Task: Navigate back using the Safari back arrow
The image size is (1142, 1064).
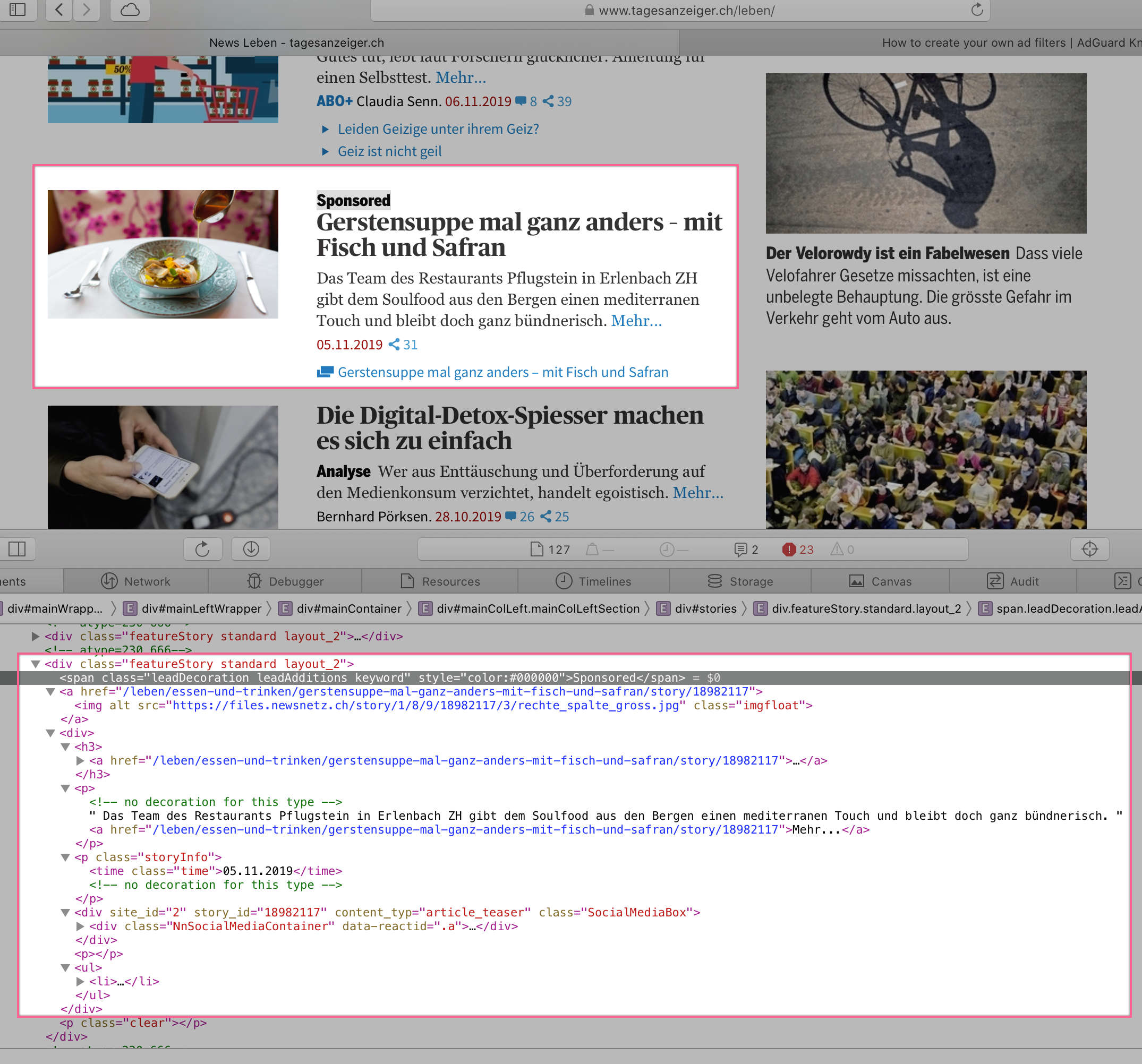Action: [58, 9]
